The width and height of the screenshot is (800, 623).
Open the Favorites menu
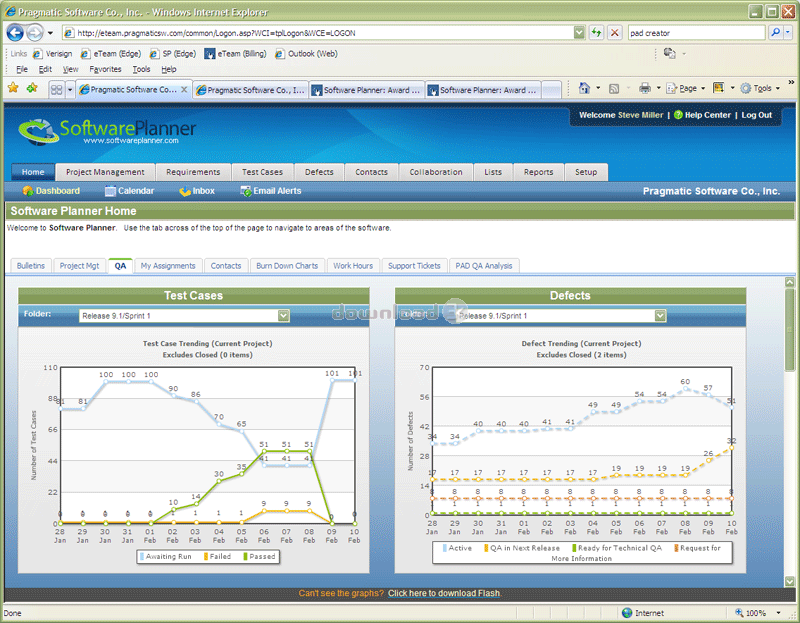tap(106, 69)
